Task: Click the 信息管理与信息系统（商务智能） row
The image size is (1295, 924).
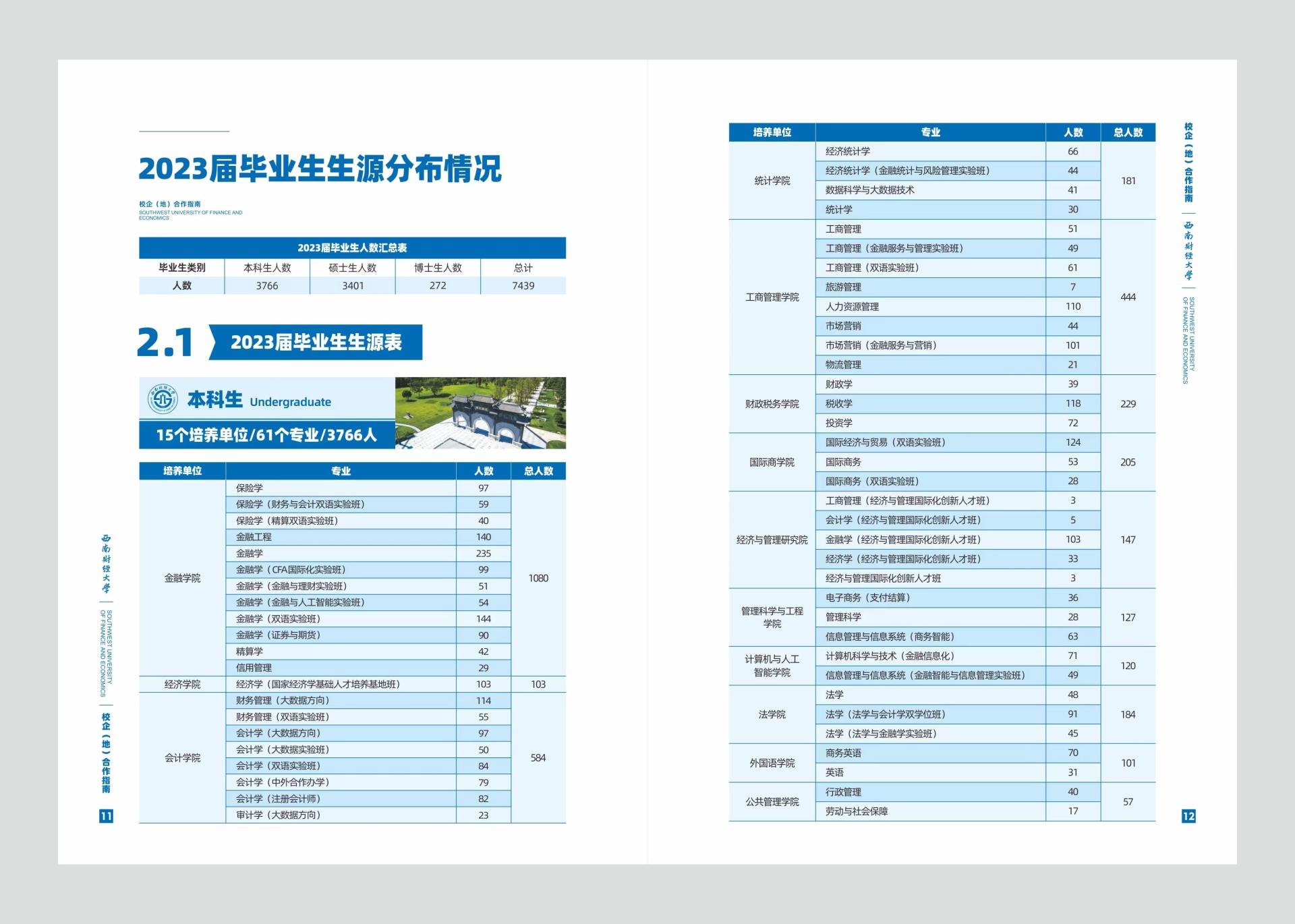Action: pos(958,637)
